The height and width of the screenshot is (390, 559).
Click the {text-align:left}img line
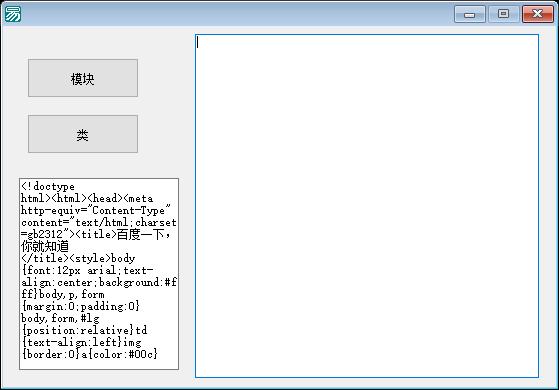(81, 342)
